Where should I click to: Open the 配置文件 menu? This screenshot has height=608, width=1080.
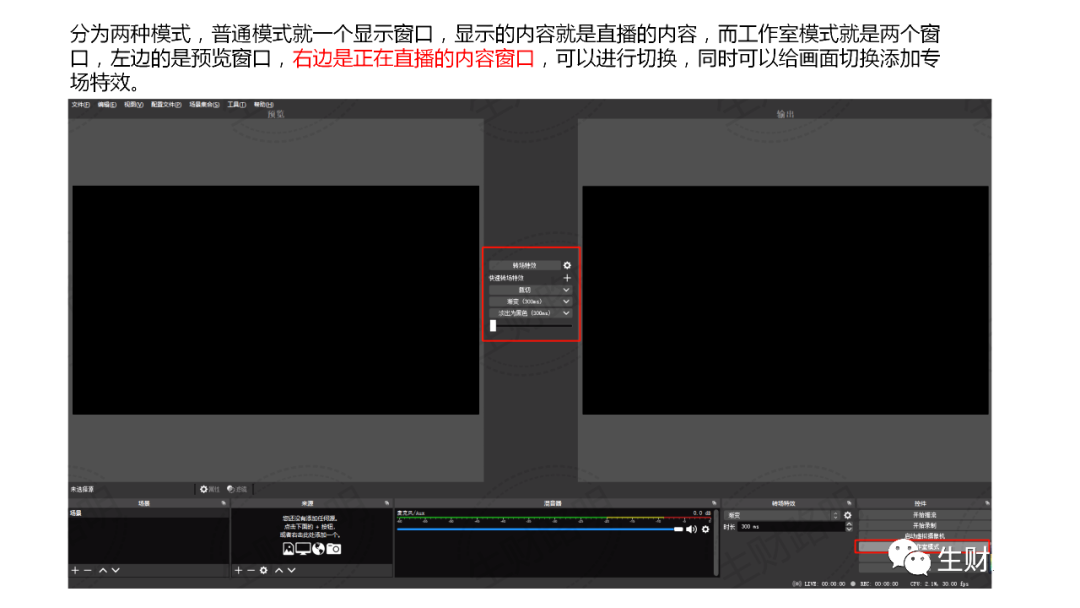pos(166,105)
